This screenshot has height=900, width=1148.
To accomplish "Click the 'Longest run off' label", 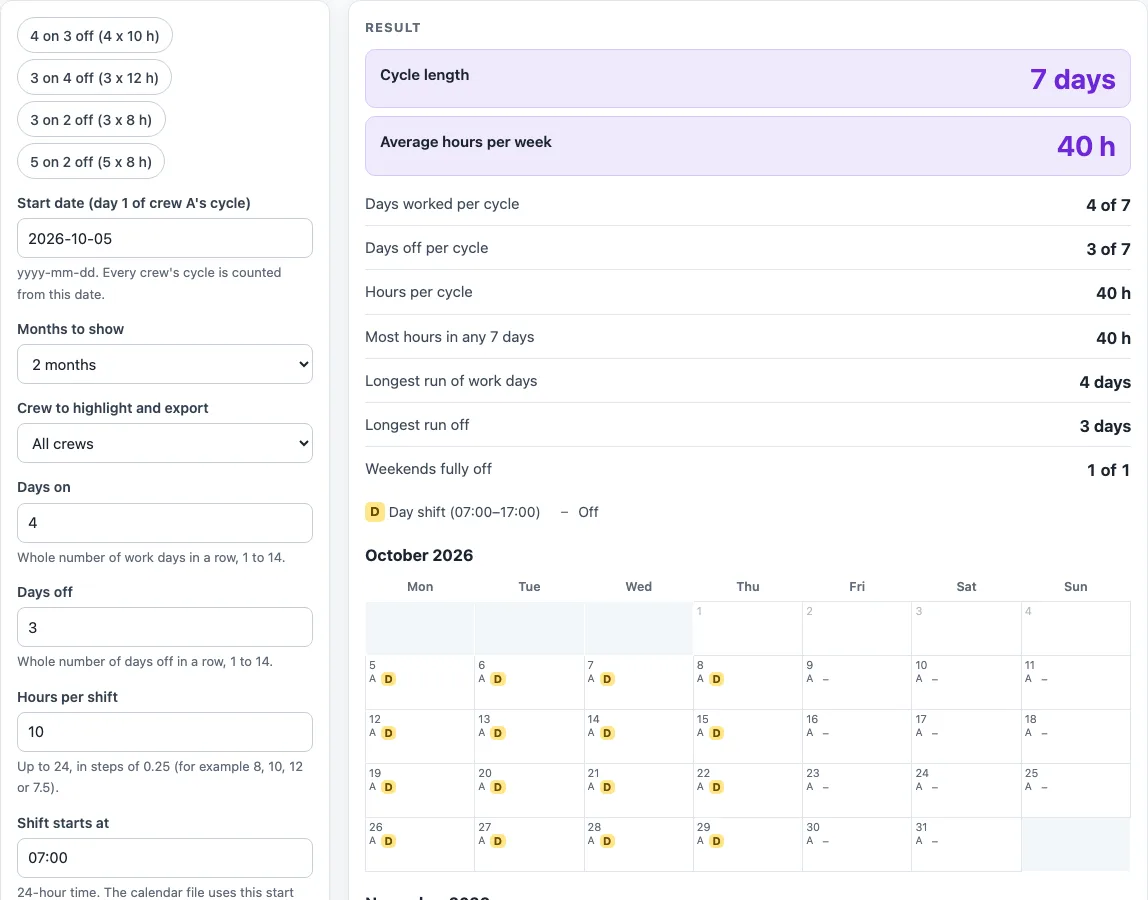I will point(417,425).
